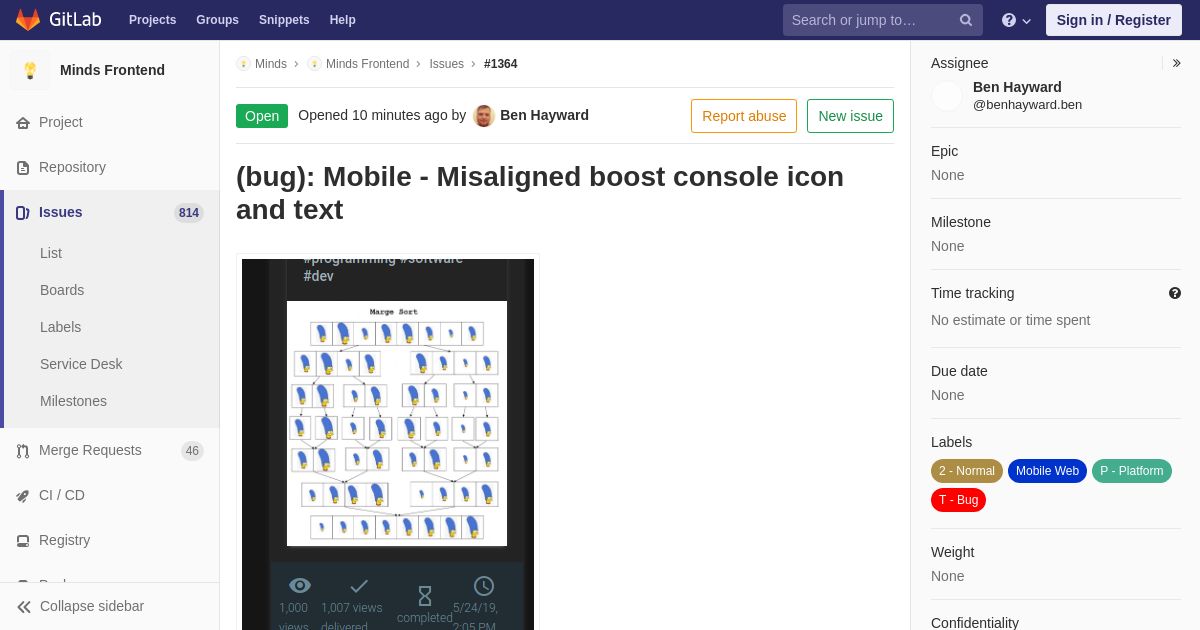Click the Open status badge
The height and width of the screenshot is (630, 1200).
coord(262,116)
